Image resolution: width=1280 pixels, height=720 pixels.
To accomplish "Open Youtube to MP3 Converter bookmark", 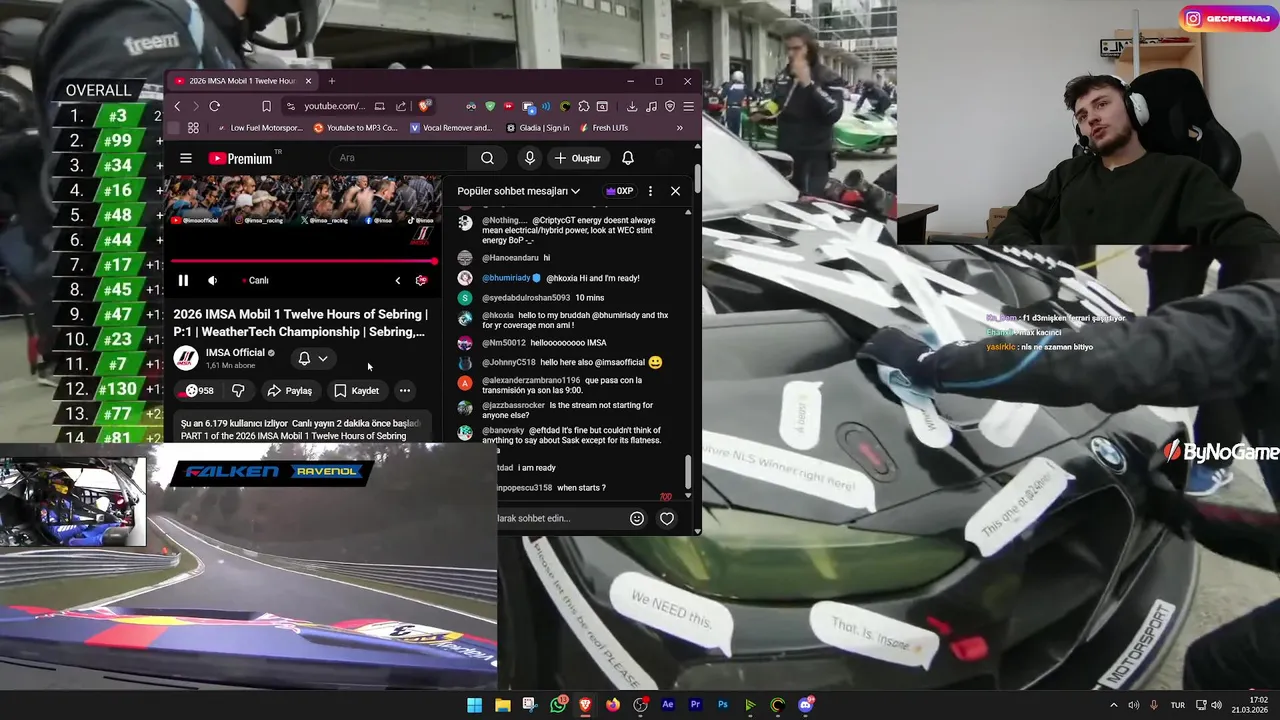I will (355, 128).
